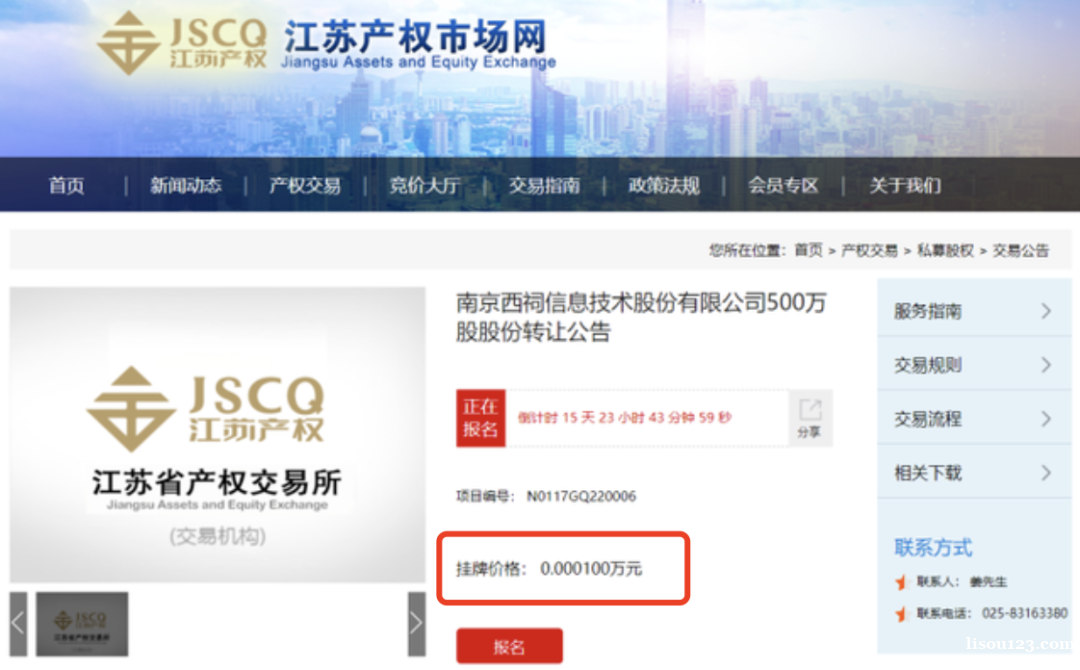This screenshot has height=670, width=1080.
Task: Expand the 服务指南 chevron
Action: tap(1046, 311)
